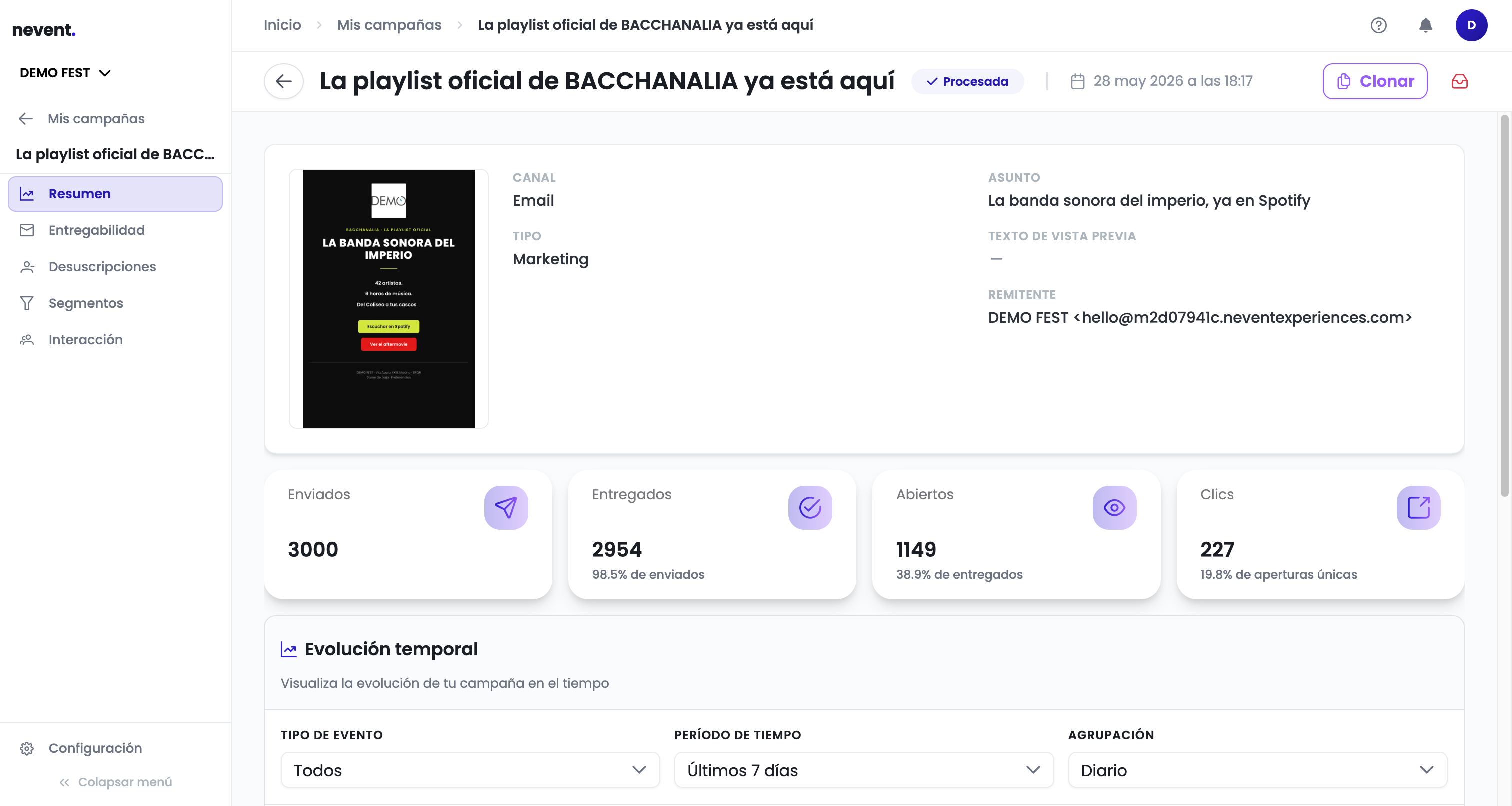
Task: Click the external link icon in Clics card
Action: pyautogui.click(x=1418, y=508)
